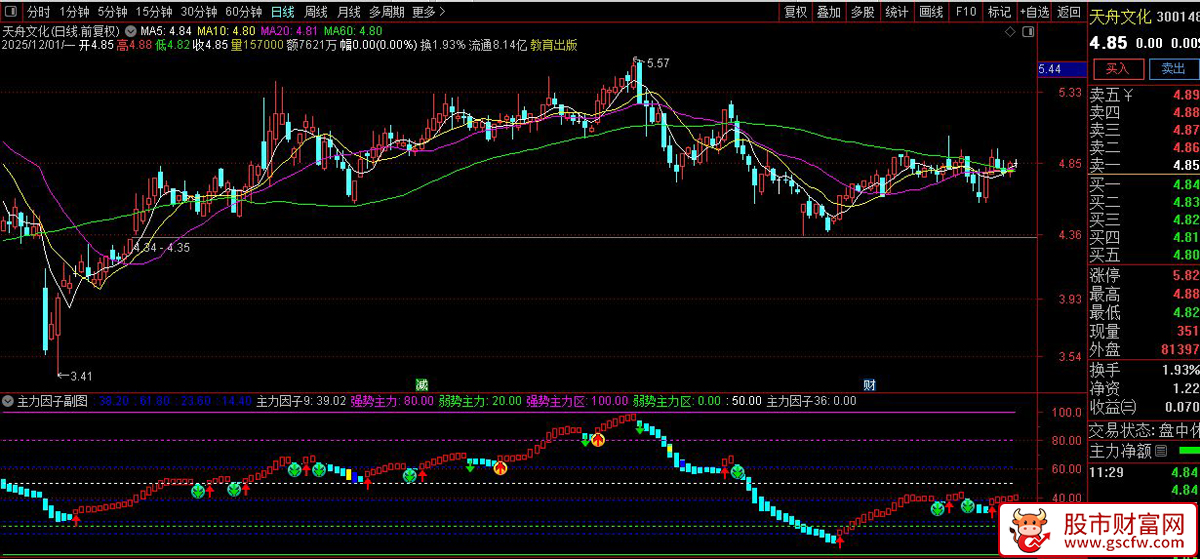This screenshot has height=559, width=1200.
Task: Click the 画线 drawing tool
Action: coord(931,12)
